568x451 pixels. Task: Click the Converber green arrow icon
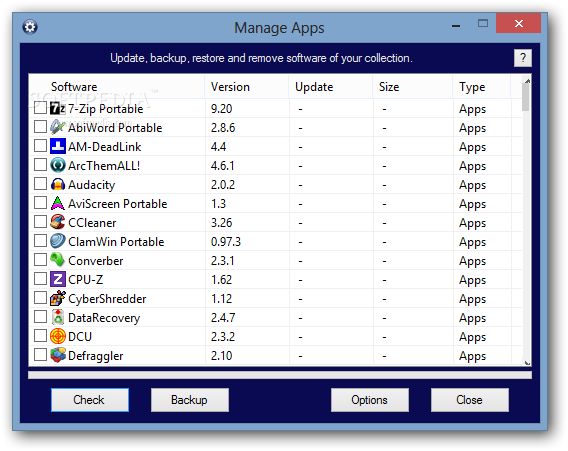(x=57, y=260)
